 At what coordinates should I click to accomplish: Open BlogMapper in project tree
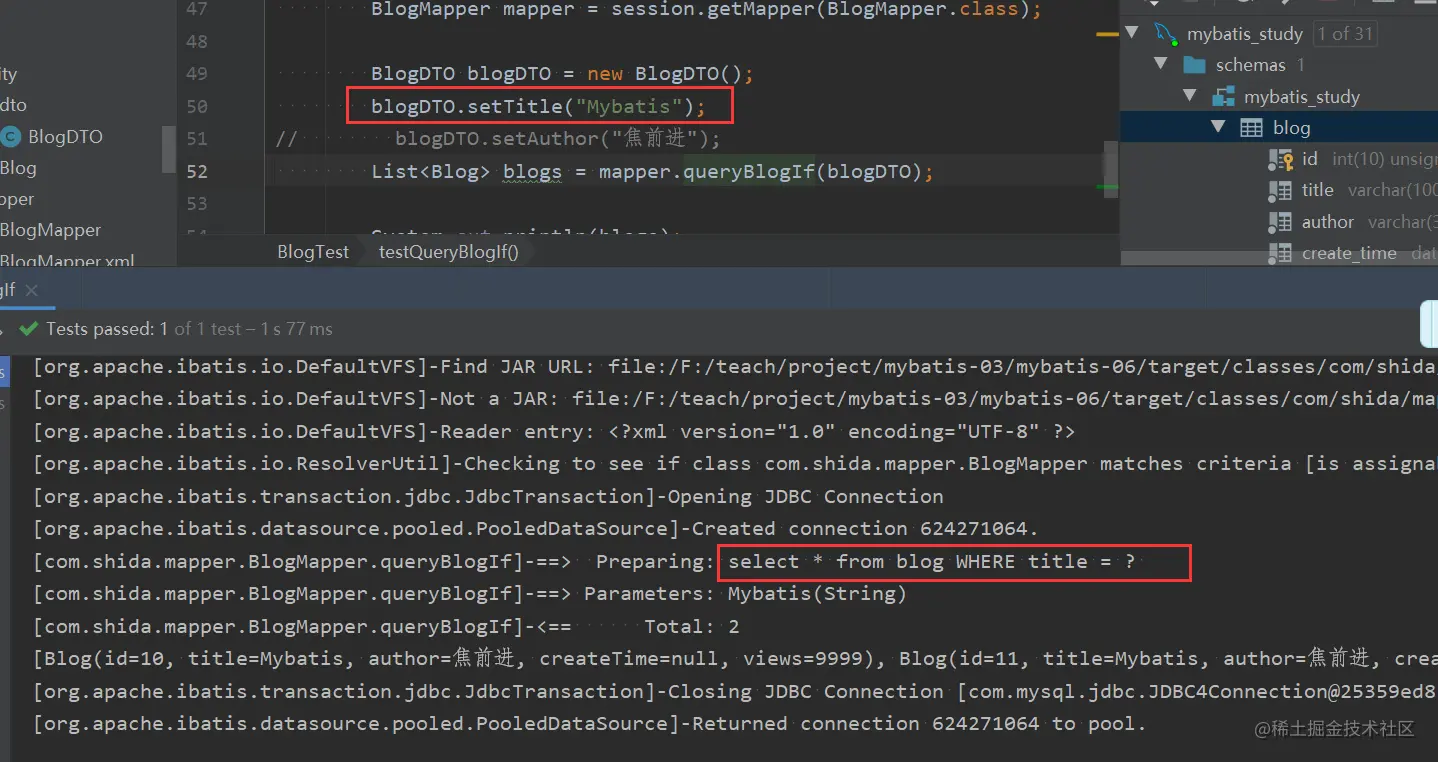click(x=51, y=230)
